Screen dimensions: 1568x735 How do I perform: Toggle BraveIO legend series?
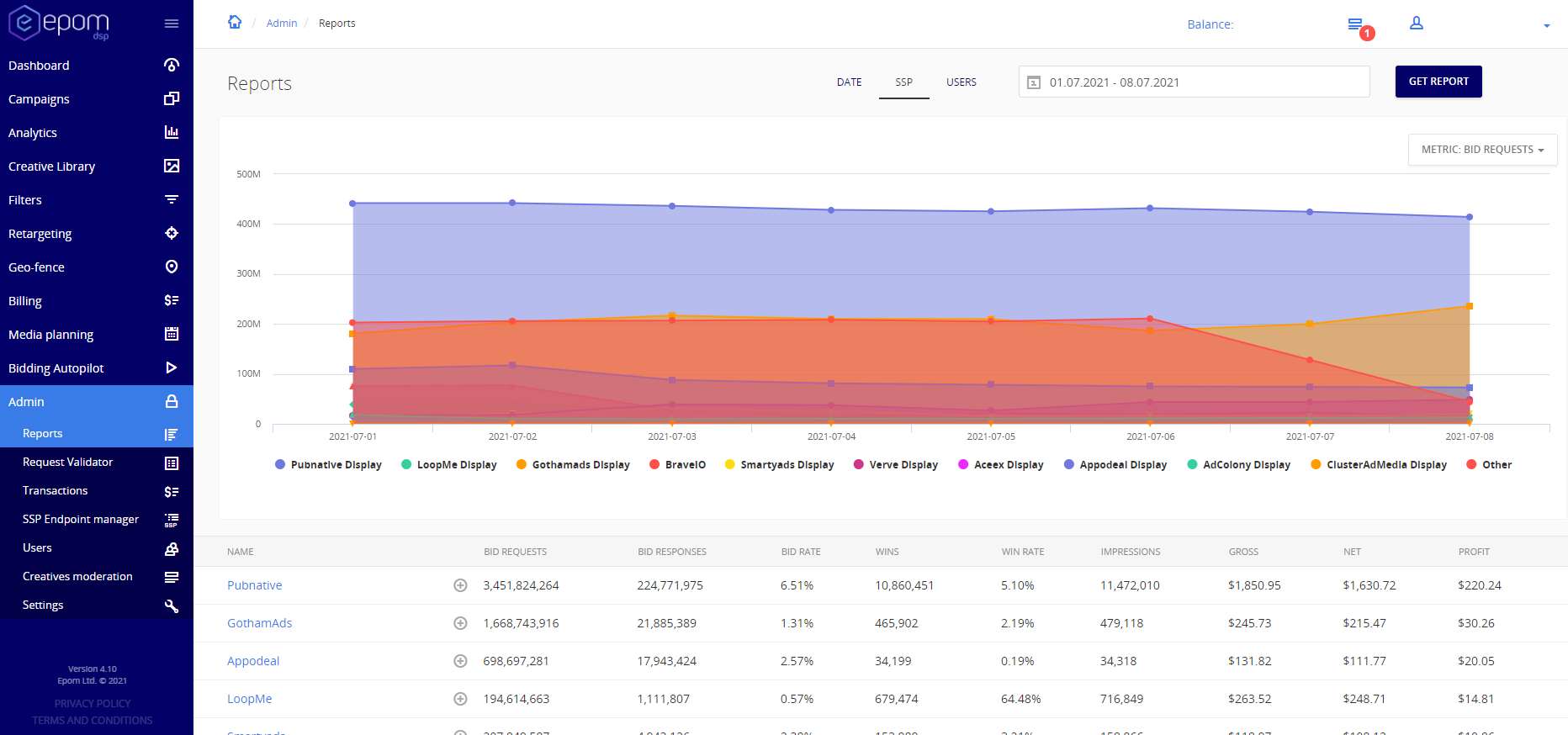pos(677,464)
